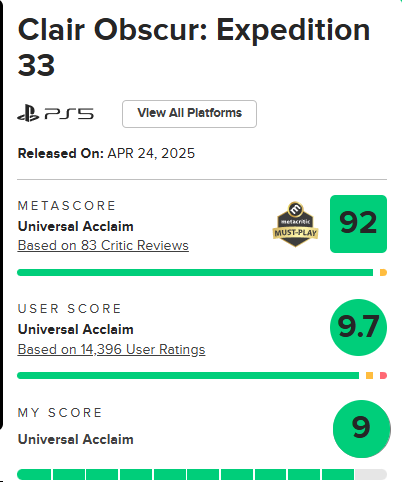Click the METASCORE heading label
This screenshot has width=402, height=491.
(x=67, y=206)
